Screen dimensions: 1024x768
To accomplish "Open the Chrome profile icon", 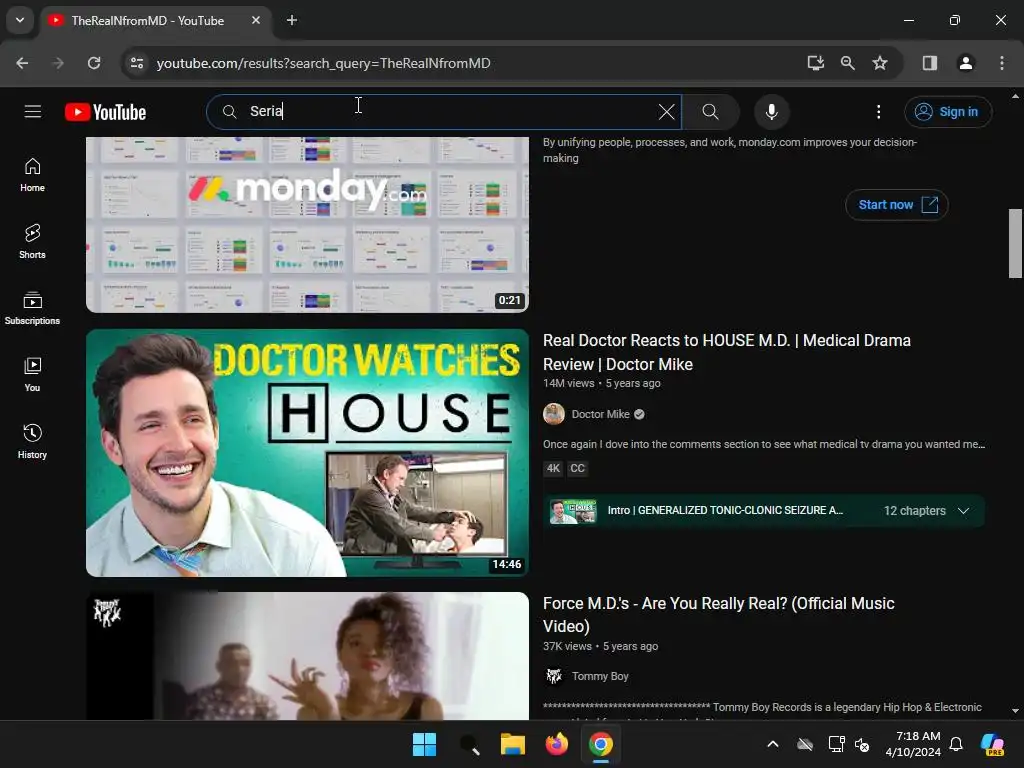I will 965,63.
